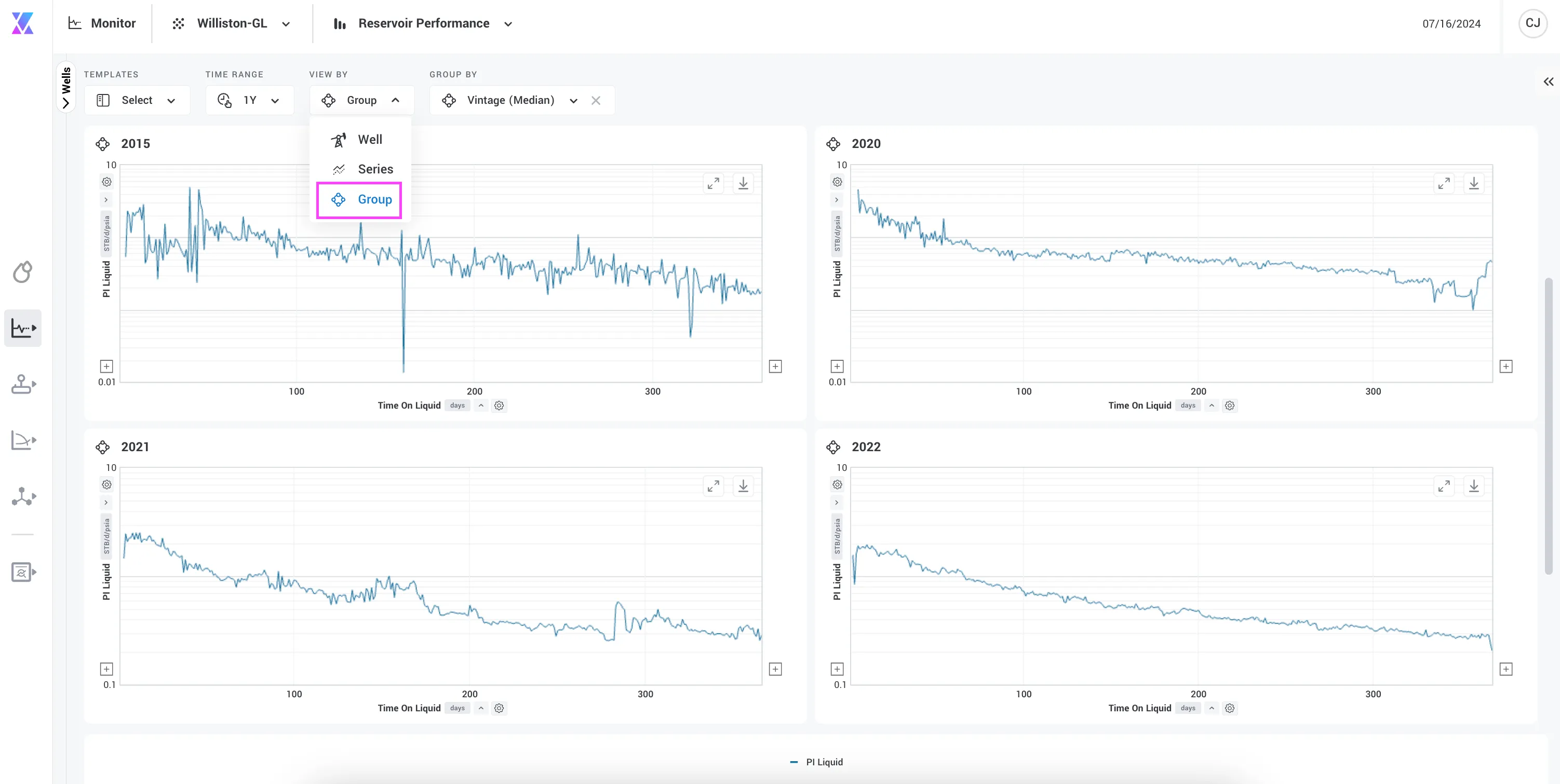Download the 2020 chart
Viewport: 1560px width, 784px height.
[x=1474, y=183]
